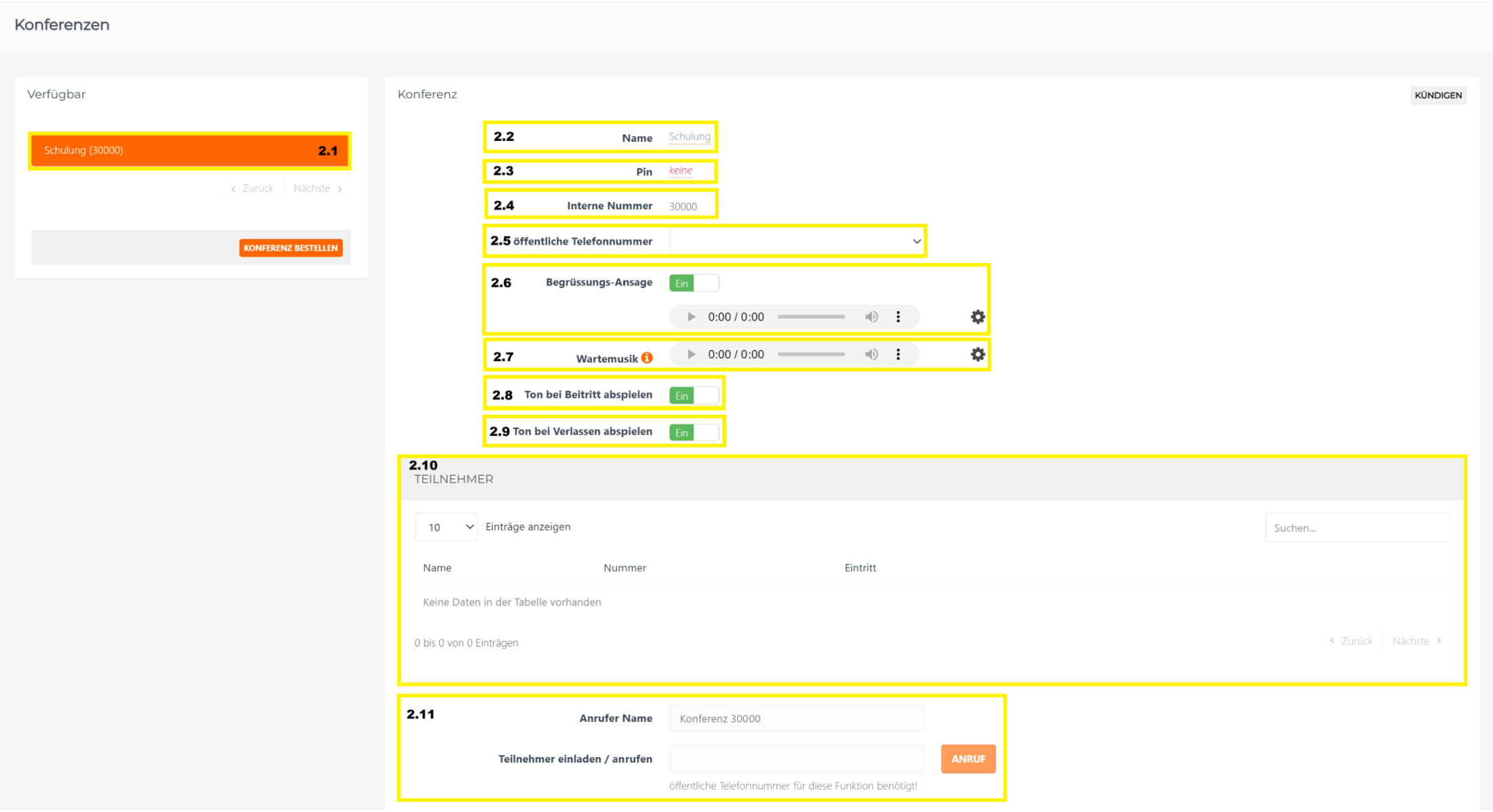This screenshot has height=812, width=1493.
Task: Open Begrüssungs-Ansage player three-dot menu
Action: tap(898, 317)
